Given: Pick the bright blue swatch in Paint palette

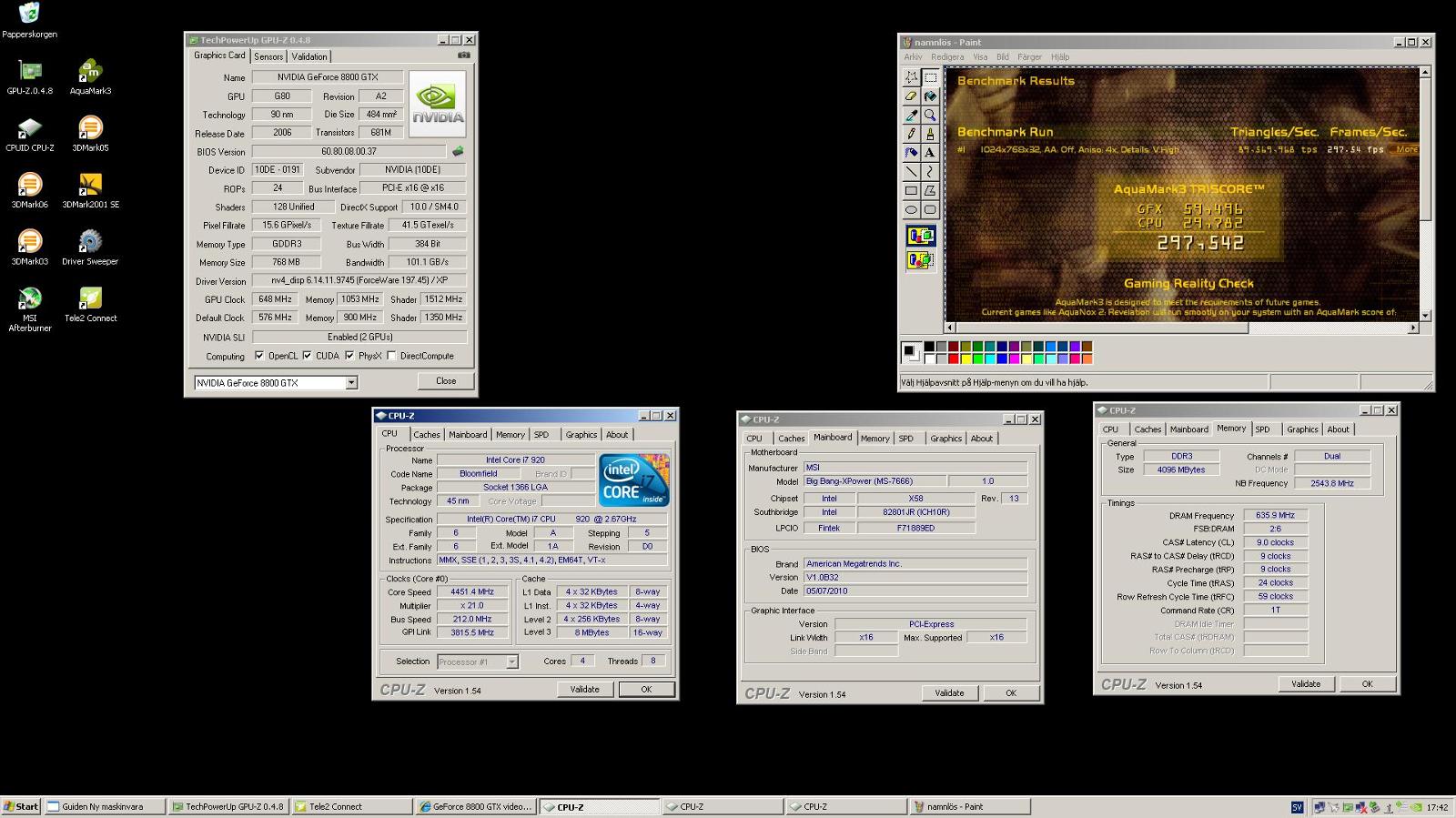Looking at the screenshot, I should click(x=1002, y=359).
